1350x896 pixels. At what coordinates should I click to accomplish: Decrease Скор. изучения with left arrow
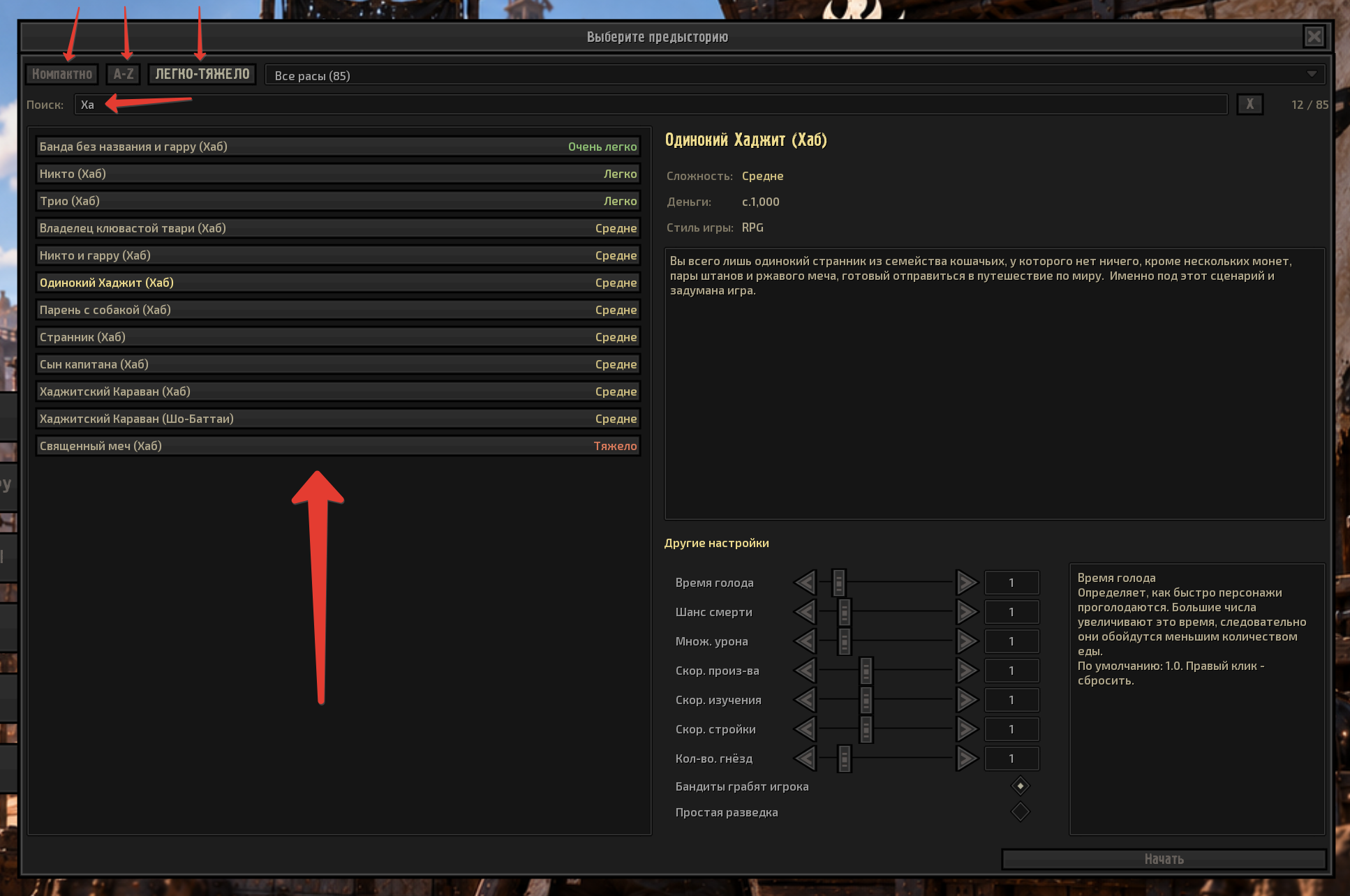806,700
